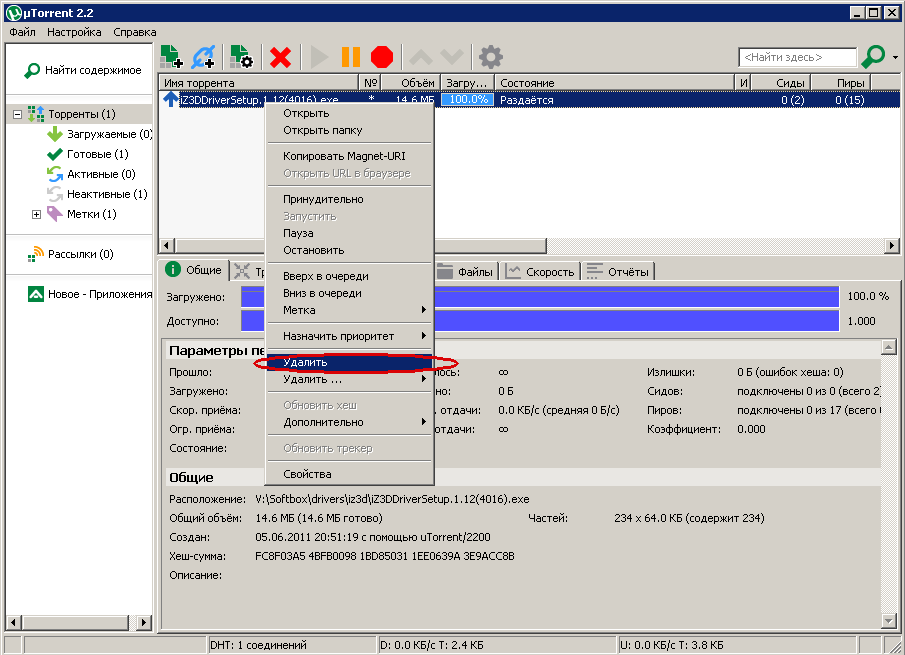905x655 pixels.
Task: Open the Настройка menu
Action: pos(74,32)
